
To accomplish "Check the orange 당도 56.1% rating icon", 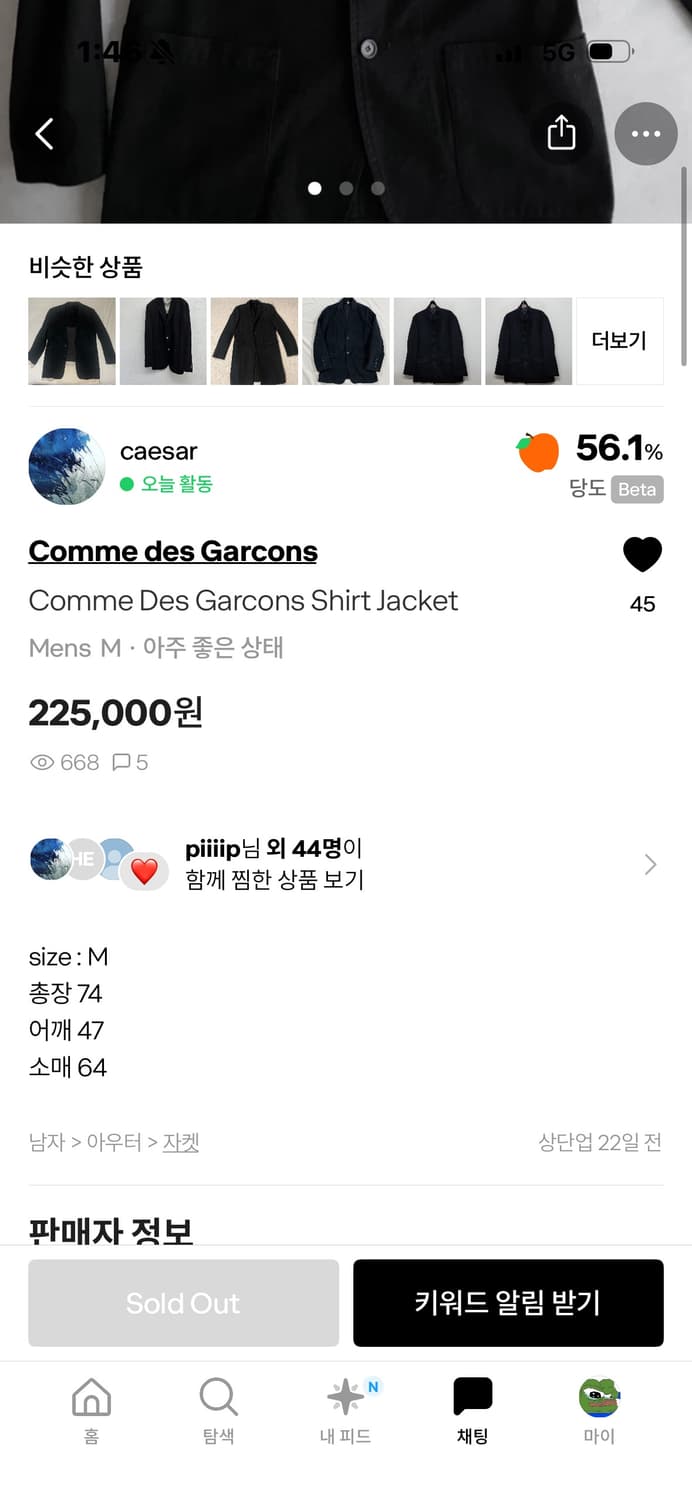I will coord(538,451).
